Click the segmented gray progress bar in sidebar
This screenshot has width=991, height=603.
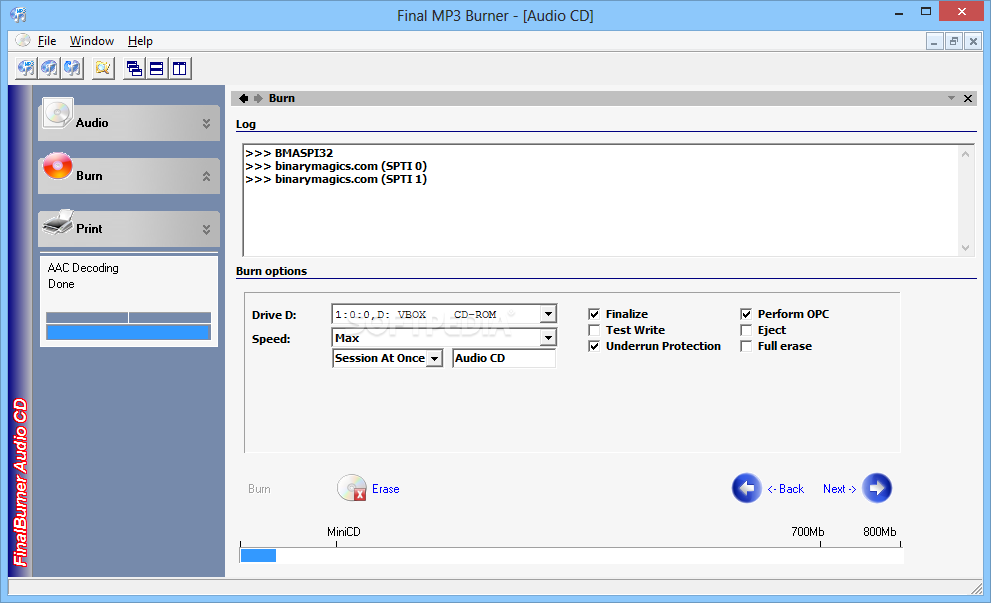pos(128,317)
